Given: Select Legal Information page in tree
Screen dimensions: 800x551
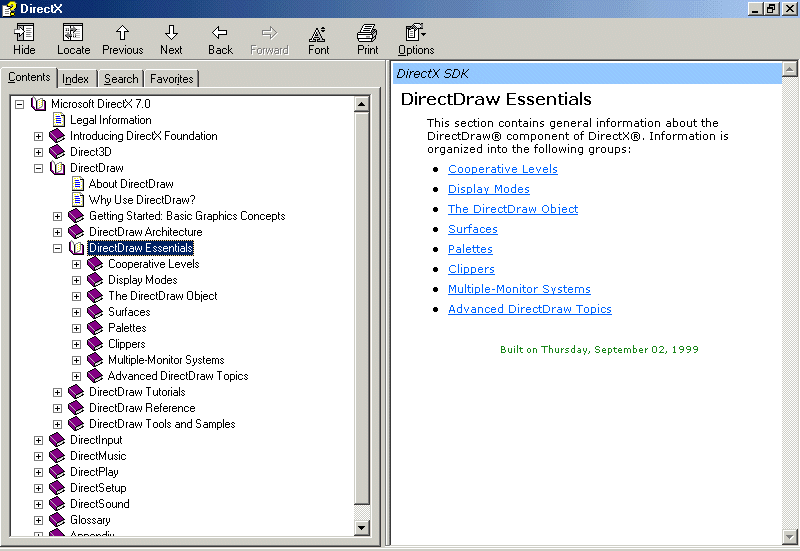Looking at the screenshot, I should coord(110,120).
